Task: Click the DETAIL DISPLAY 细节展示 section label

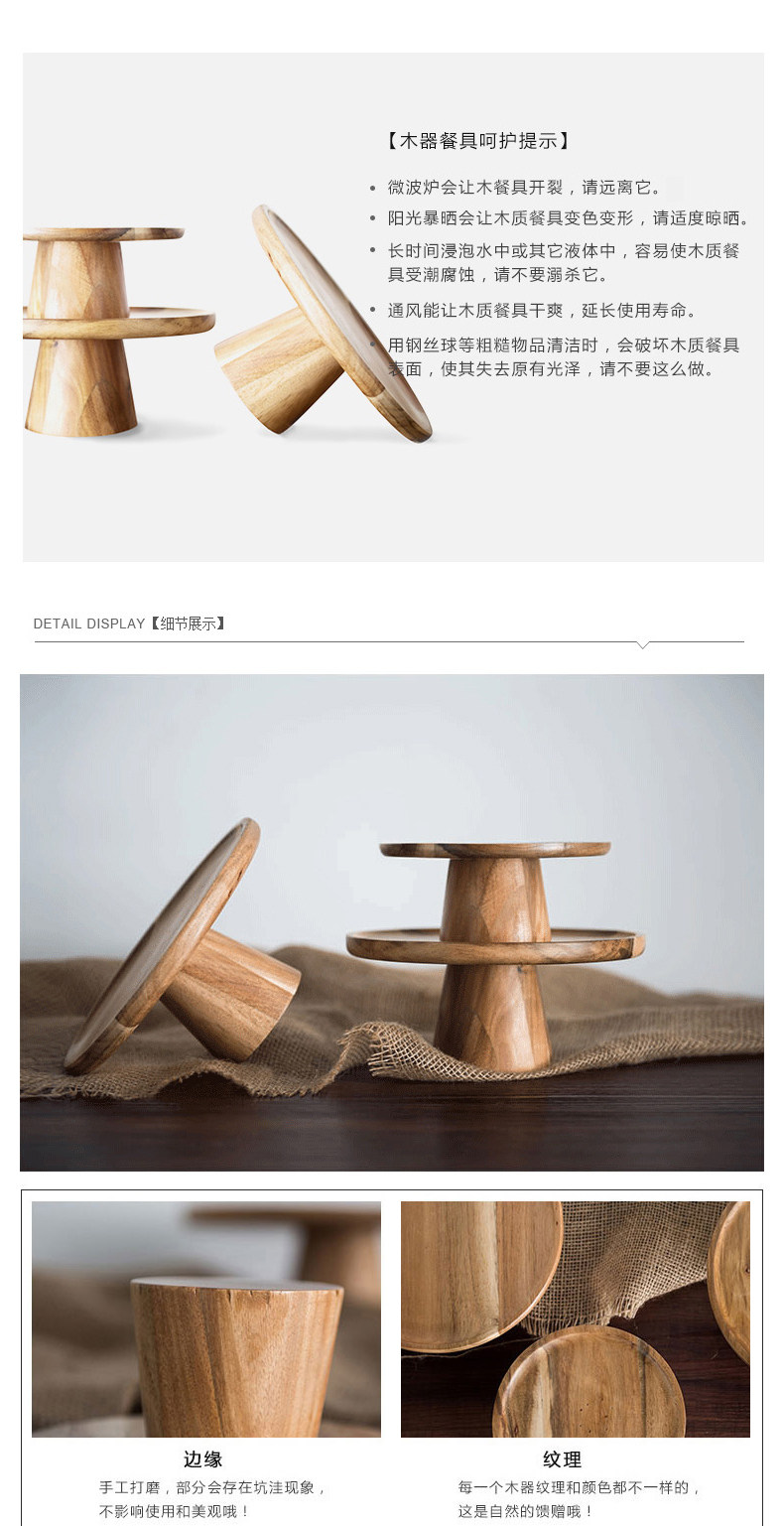Action: (130, 624)
